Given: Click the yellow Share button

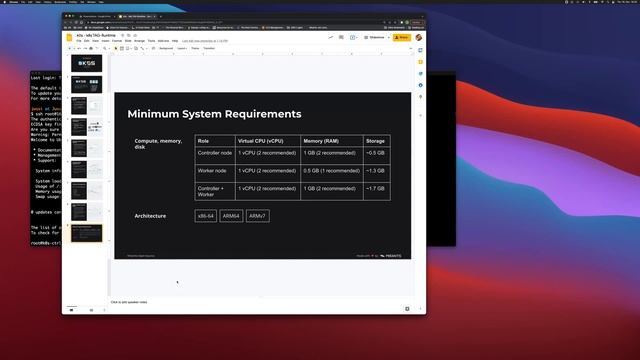Looking at the screenshot, I should pos(402,38).
